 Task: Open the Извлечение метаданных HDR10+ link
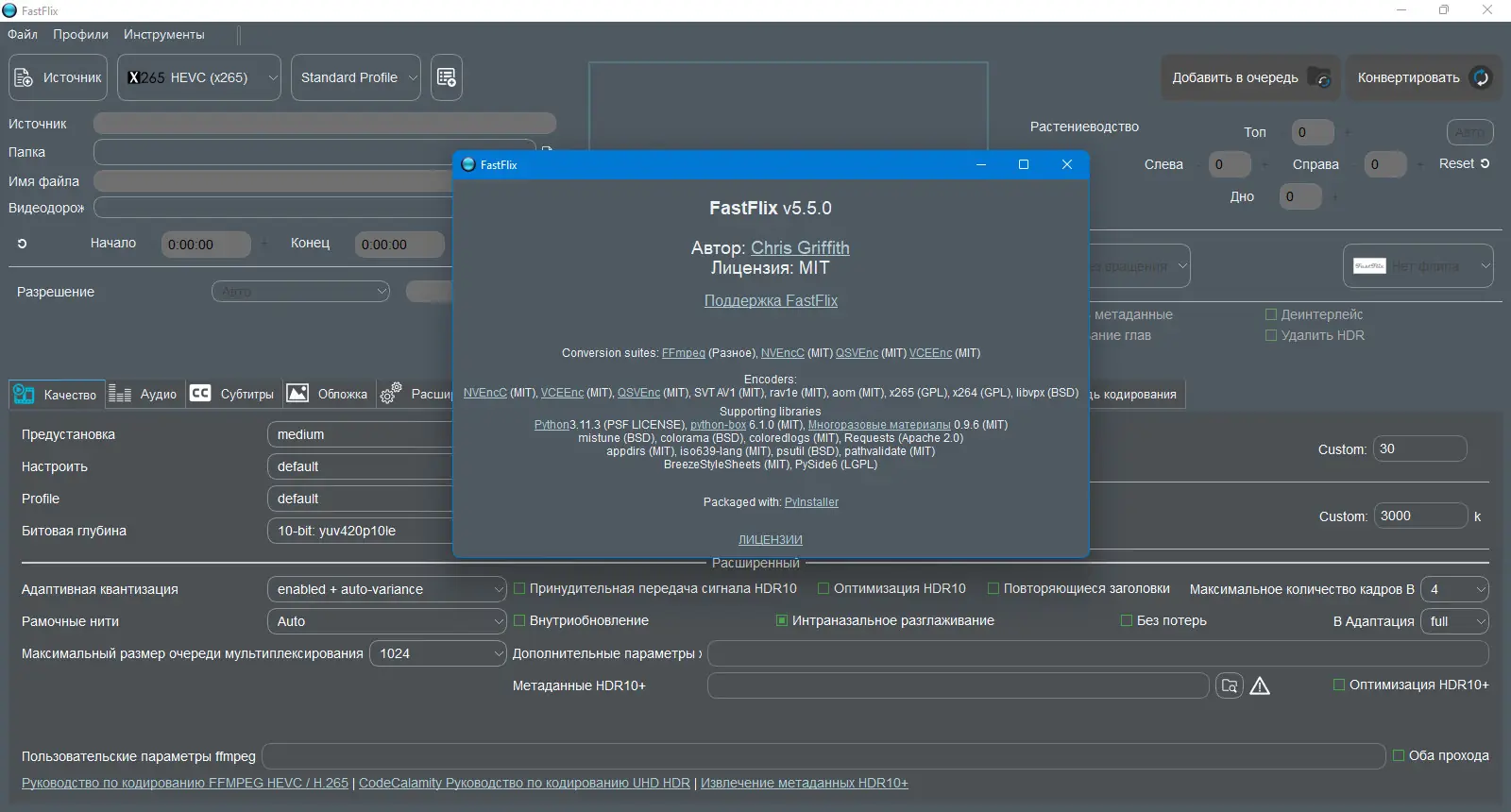tap(805, 783)
